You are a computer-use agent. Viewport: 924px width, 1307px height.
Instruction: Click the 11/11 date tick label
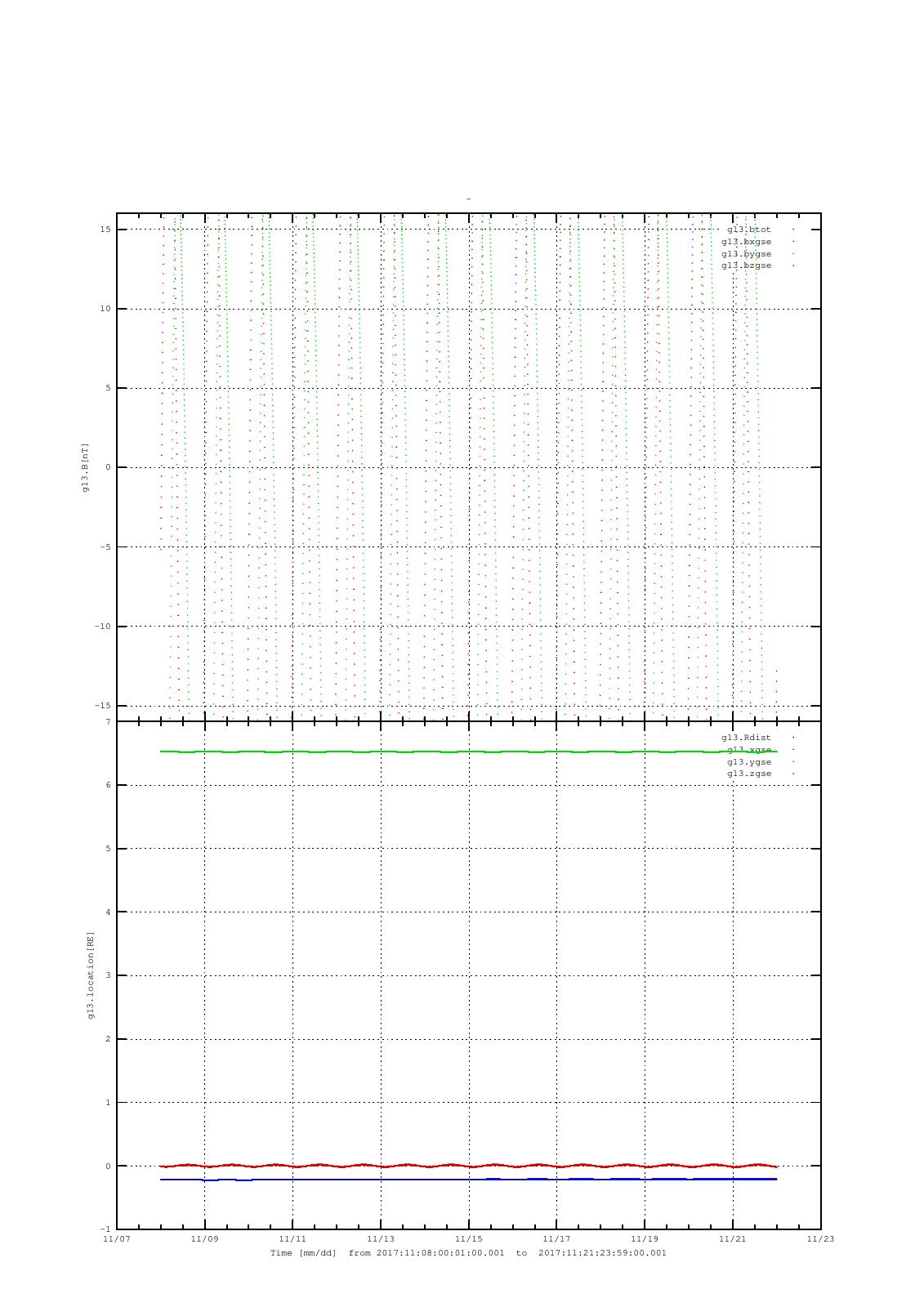coord(292,1239)
